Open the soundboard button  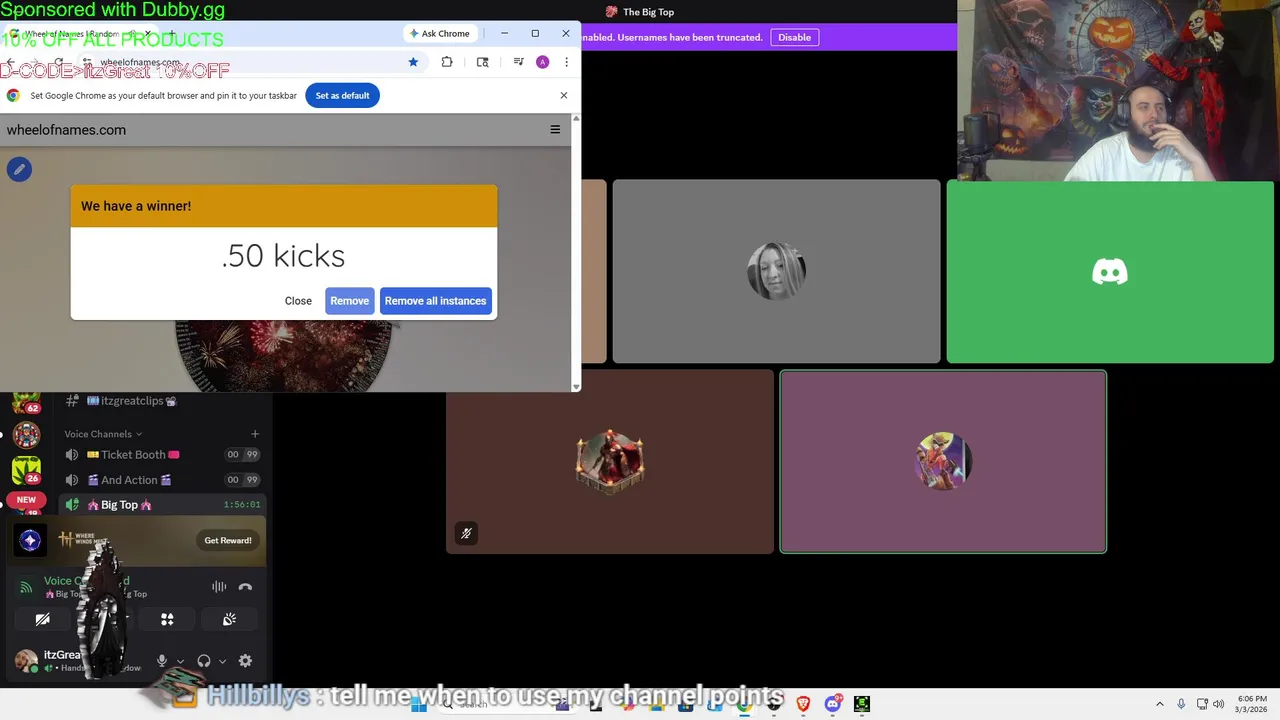pyautogui.click(x=229, y=620)
